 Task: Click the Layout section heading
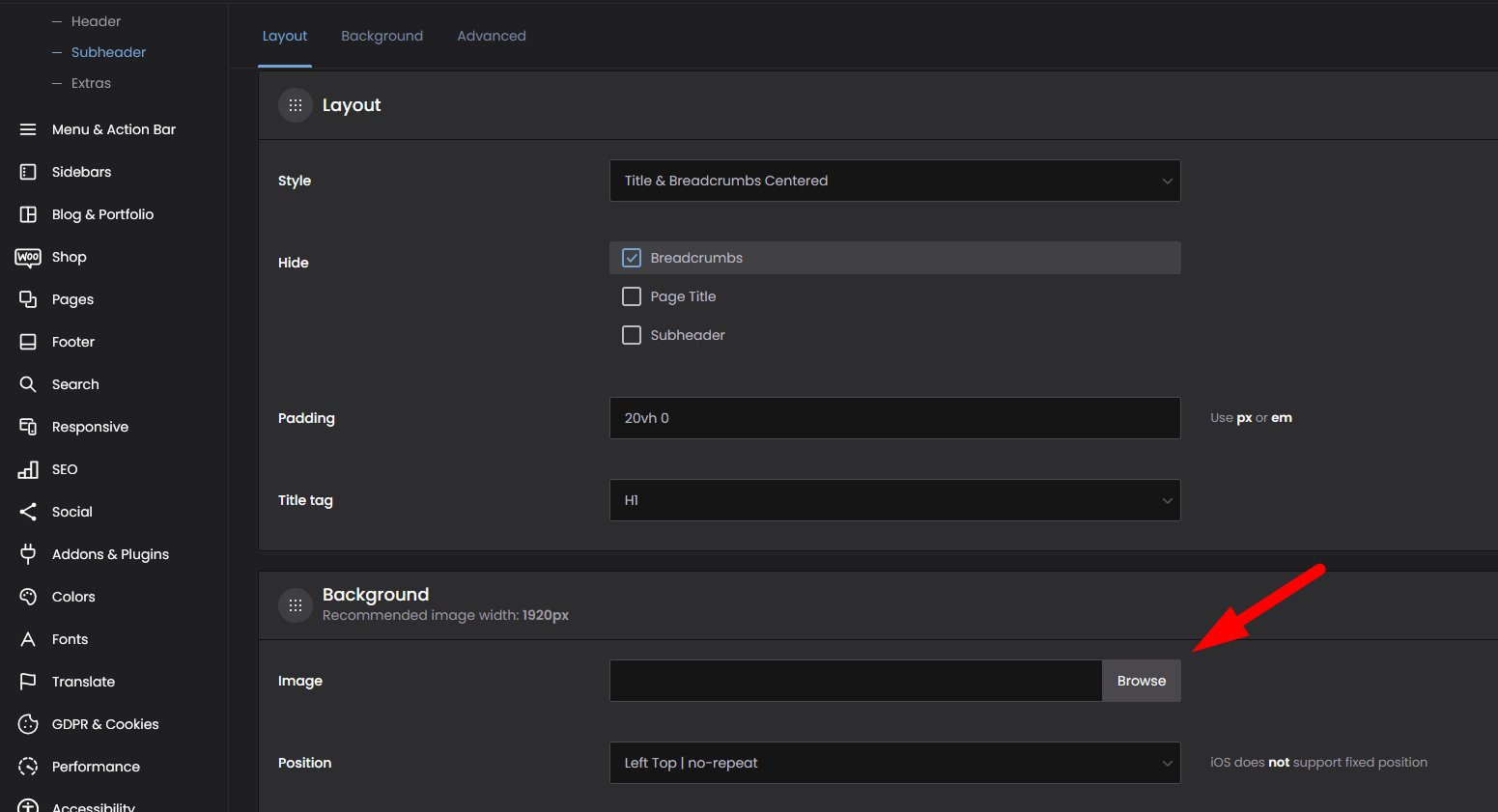click(352, 105)
